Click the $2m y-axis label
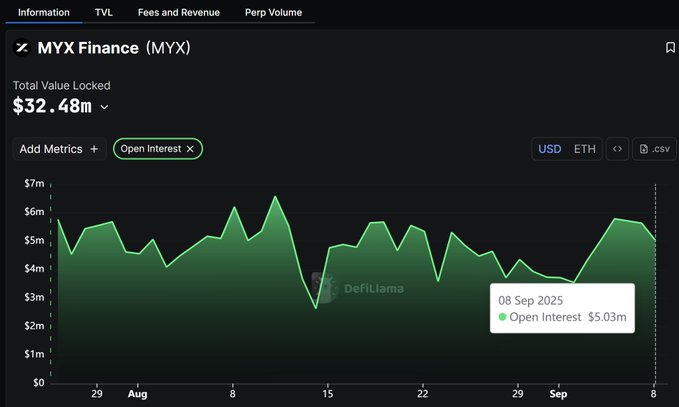Image resolution: width=679 pixels, height=407 pixels. [34, 326]
